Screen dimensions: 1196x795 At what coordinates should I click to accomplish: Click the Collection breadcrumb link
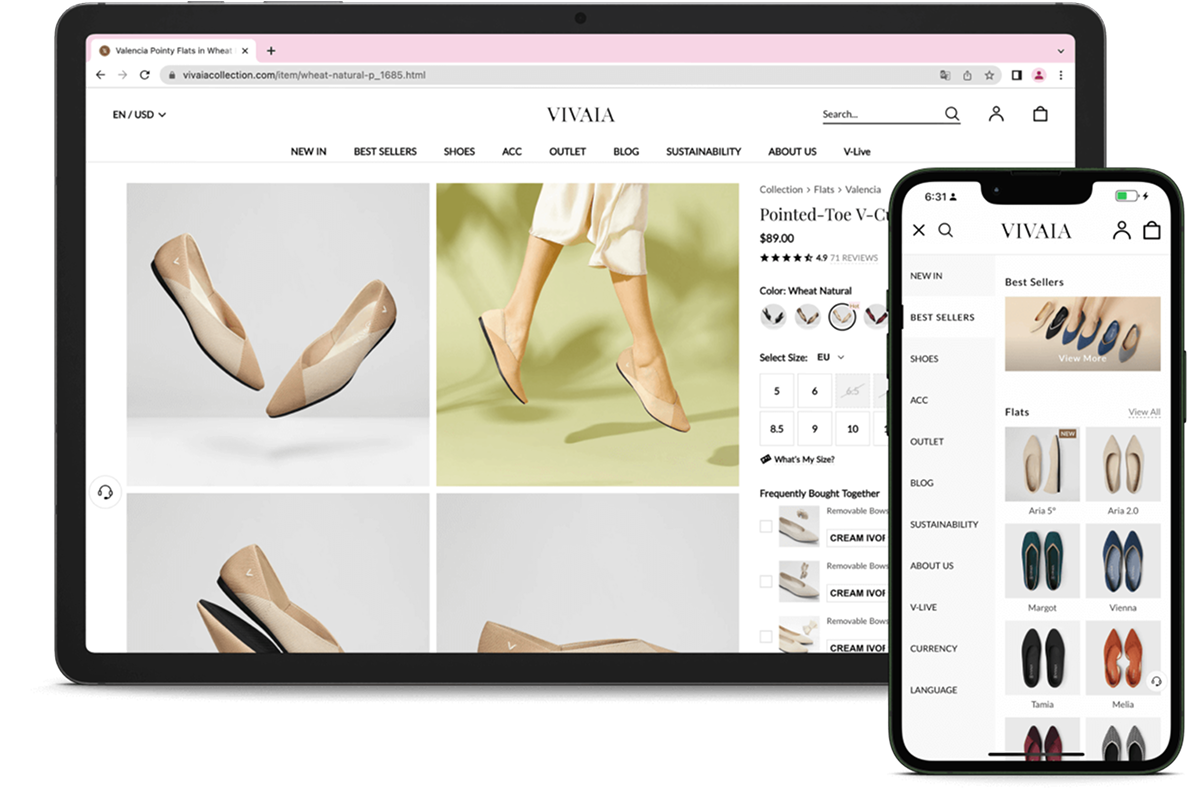click(x=780, y=189)
